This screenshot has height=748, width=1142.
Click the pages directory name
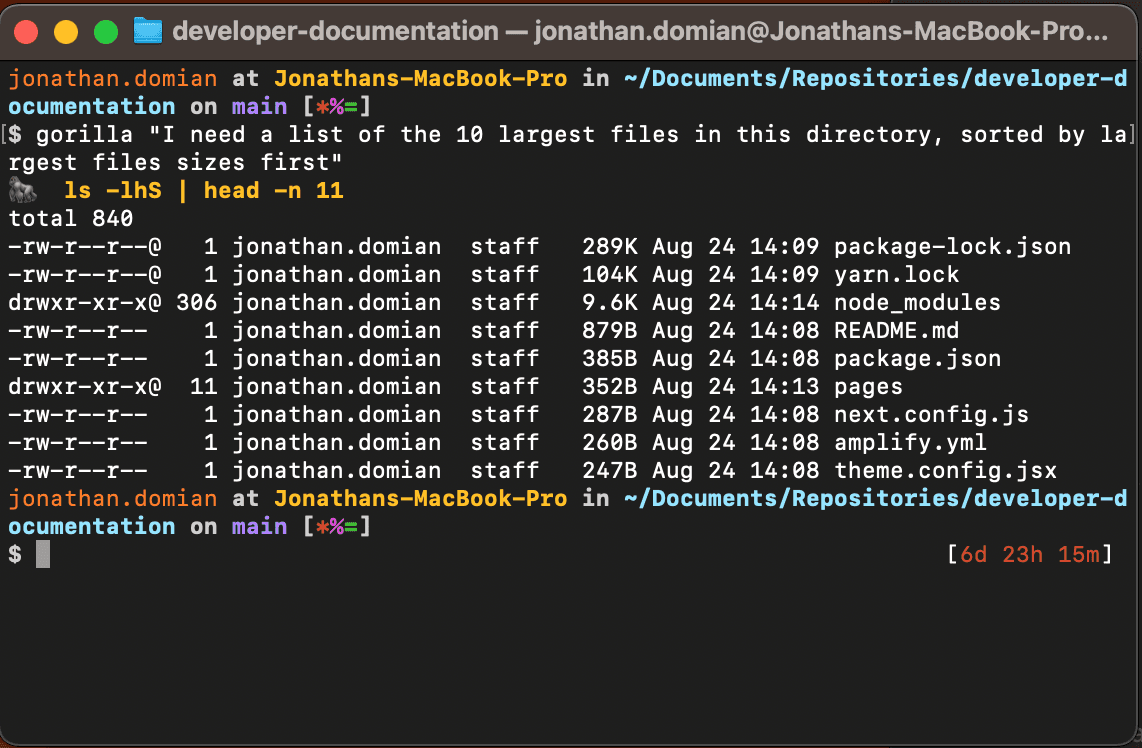tap(868, 386)
